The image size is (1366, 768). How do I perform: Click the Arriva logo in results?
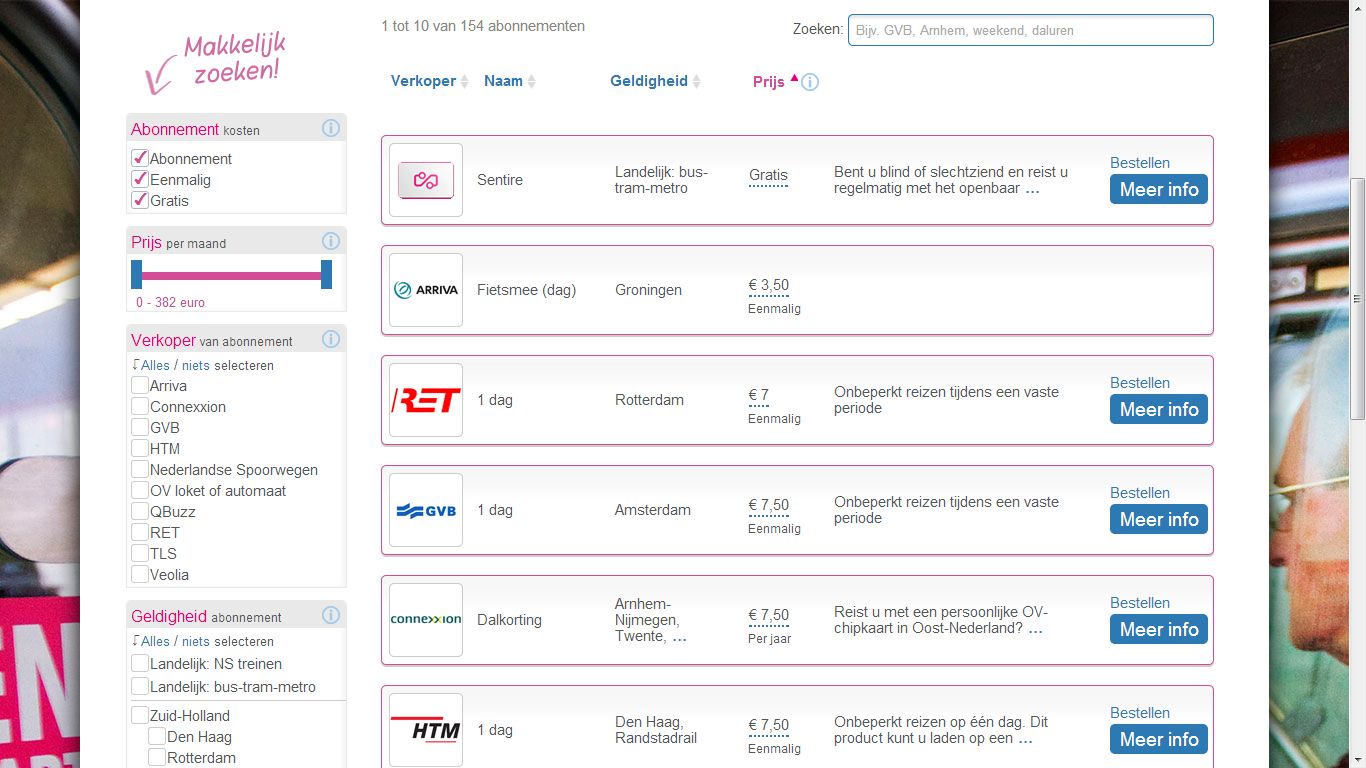[x=426, y=290]
